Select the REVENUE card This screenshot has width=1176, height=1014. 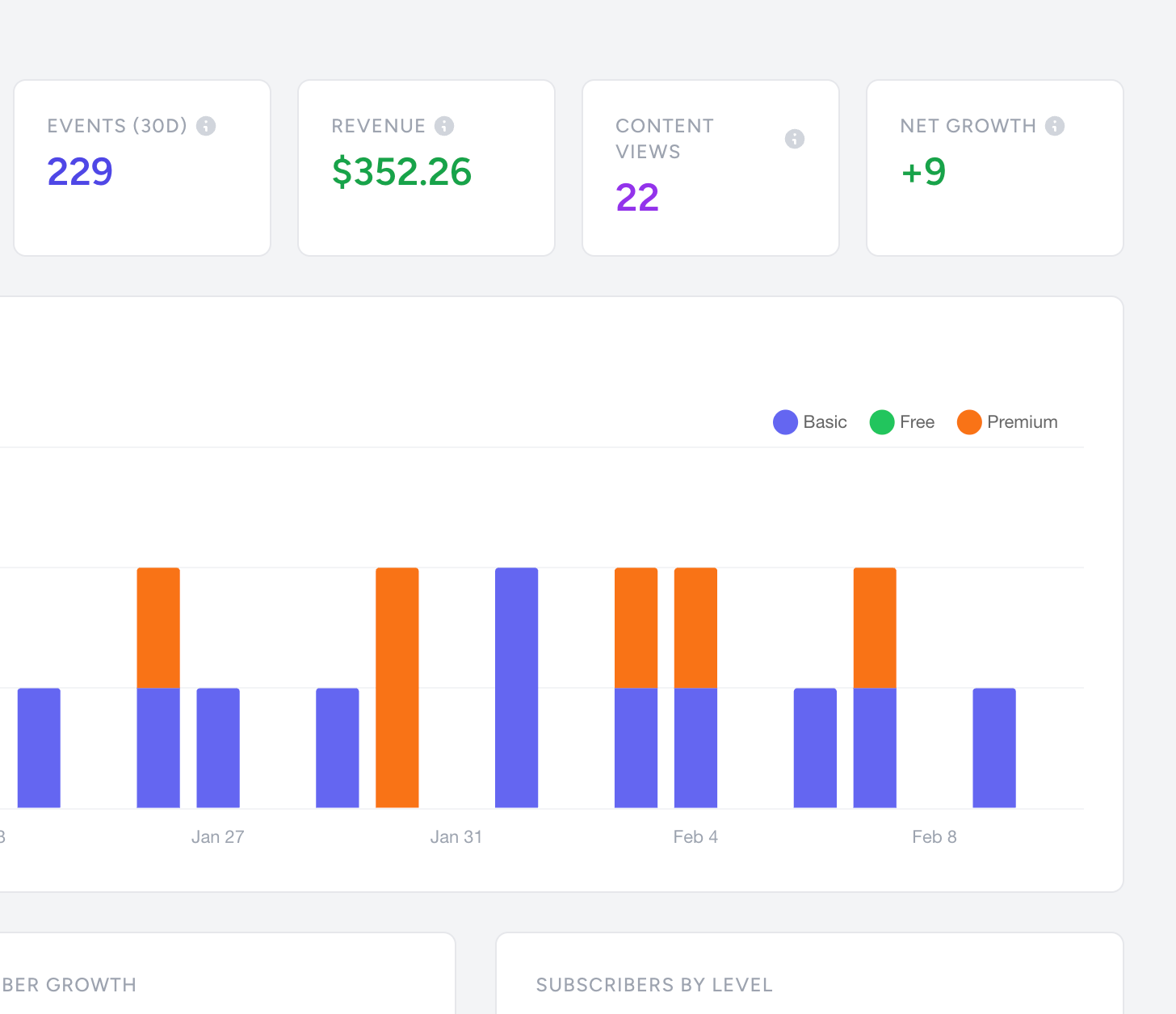click(426, 167)
